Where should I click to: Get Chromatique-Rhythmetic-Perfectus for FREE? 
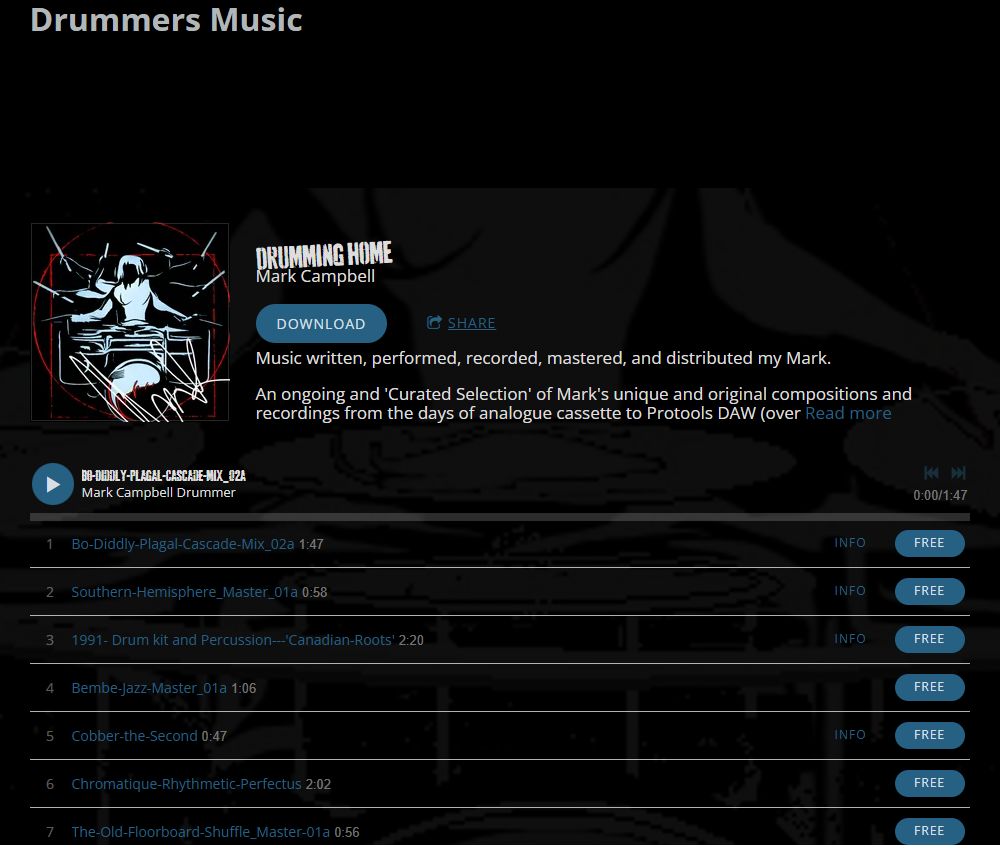tap(929, 783)
